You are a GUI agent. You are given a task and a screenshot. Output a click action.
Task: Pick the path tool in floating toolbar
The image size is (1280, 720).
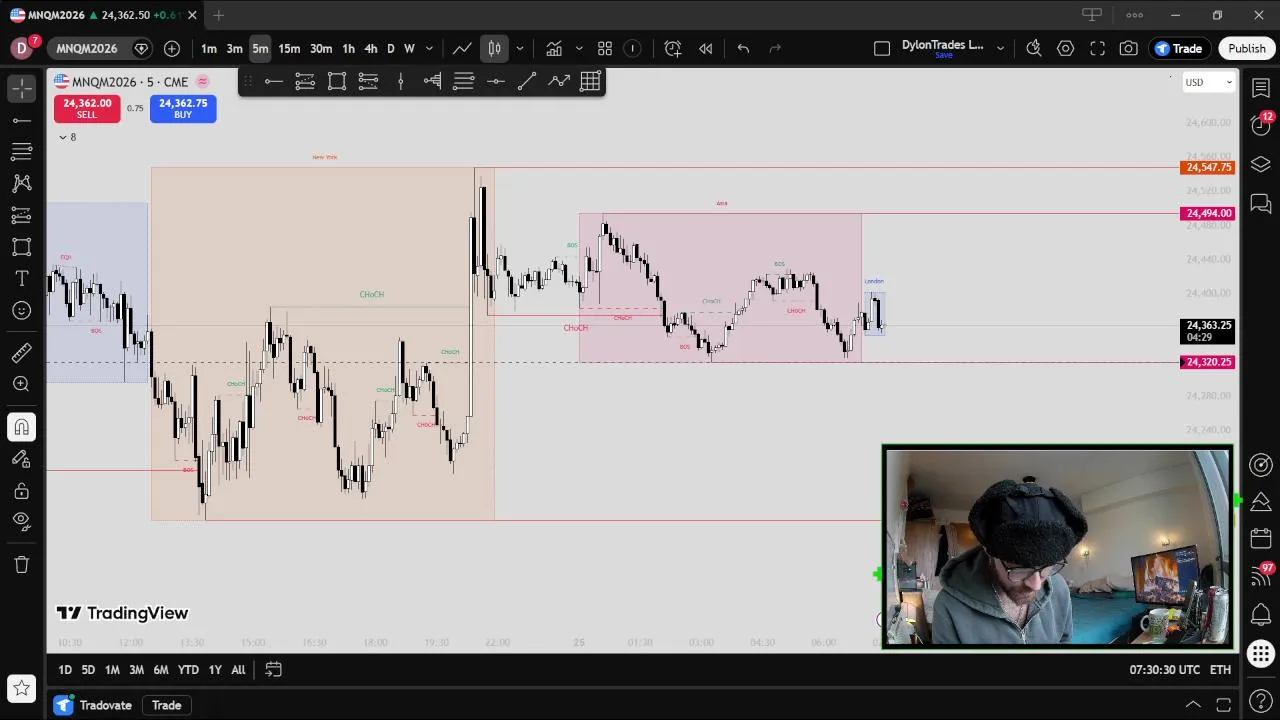point(559,82)
